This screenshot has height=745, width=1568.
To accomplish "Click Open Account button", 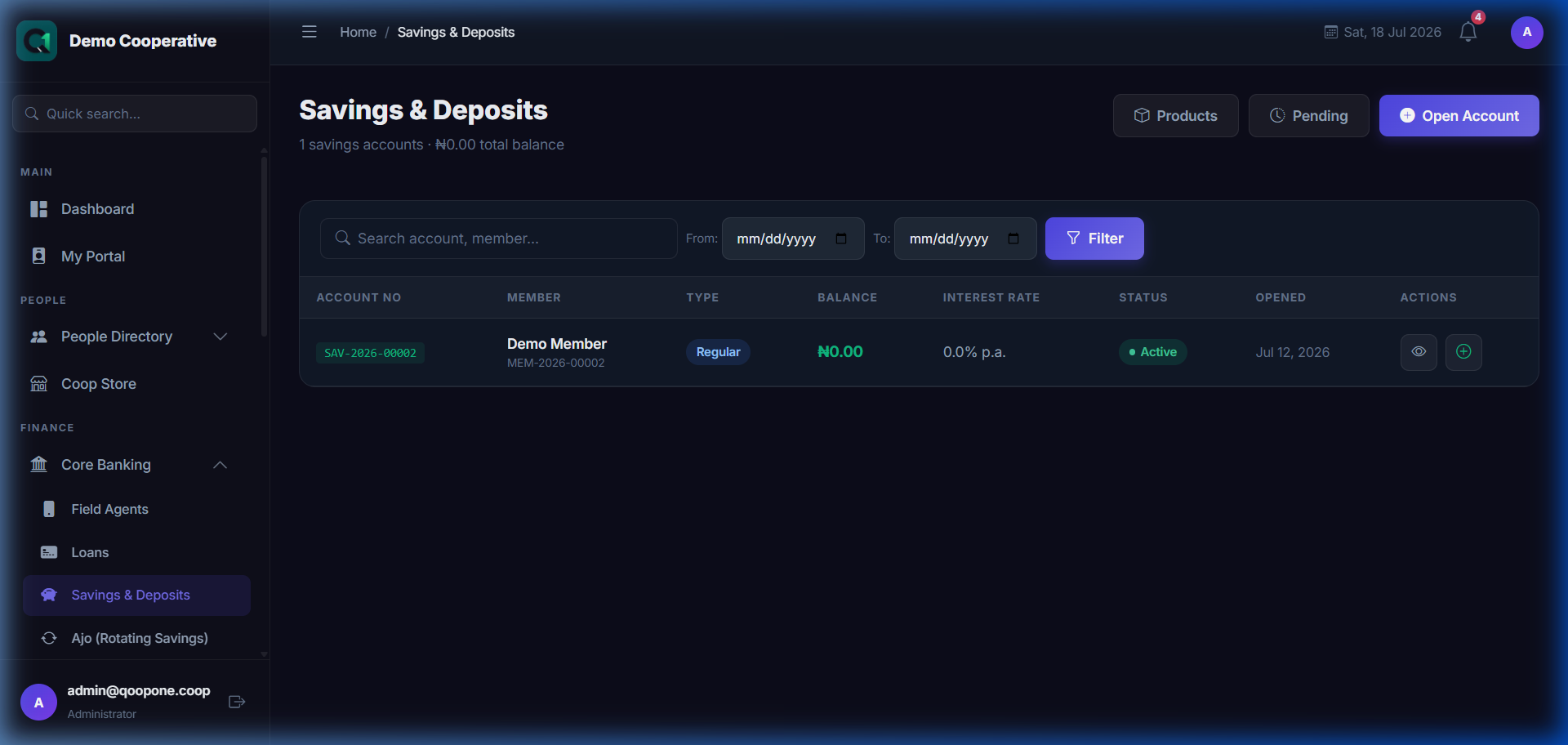I will (x=1459, y=116).
